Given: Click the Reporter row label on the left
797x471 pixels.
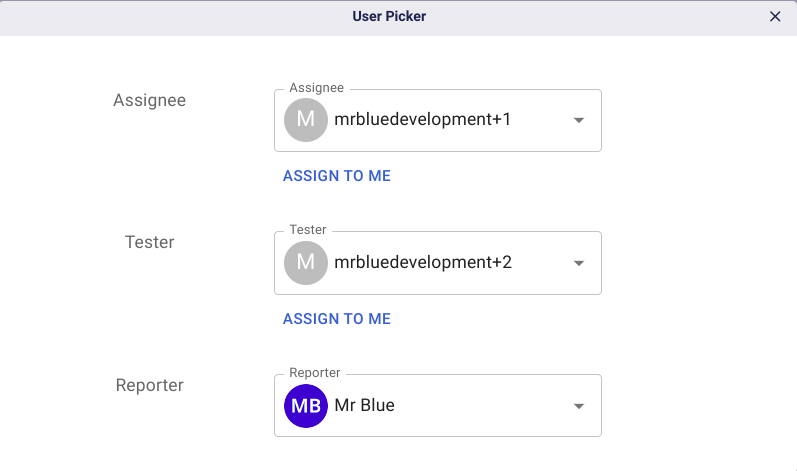Looking at the screenshot, I should pos(150,385).
